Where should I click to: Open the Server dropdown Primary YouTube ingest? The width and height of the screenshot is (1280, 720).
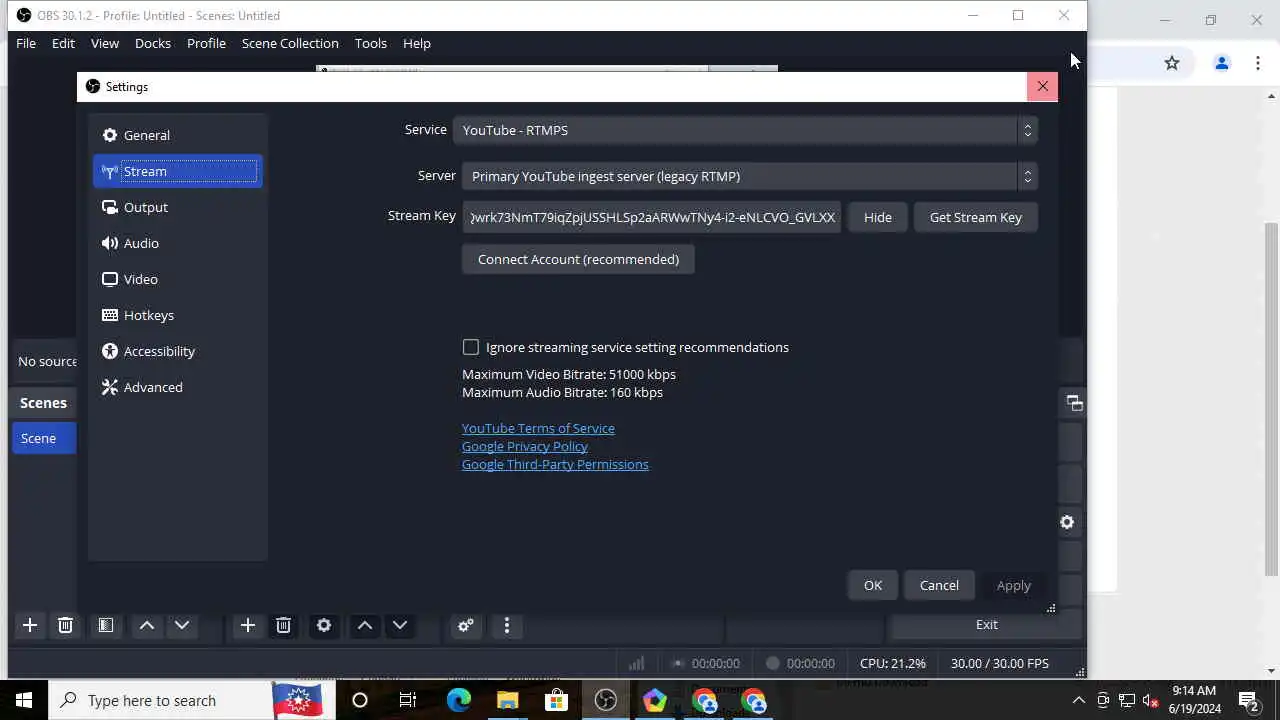pos(749,176)
